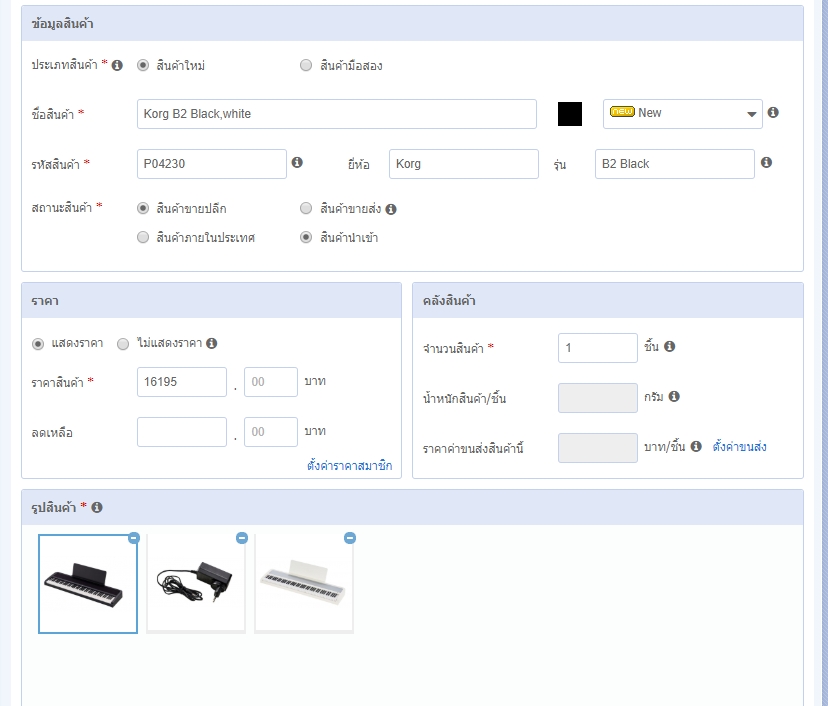Remove the black piano image

[134, 538]
